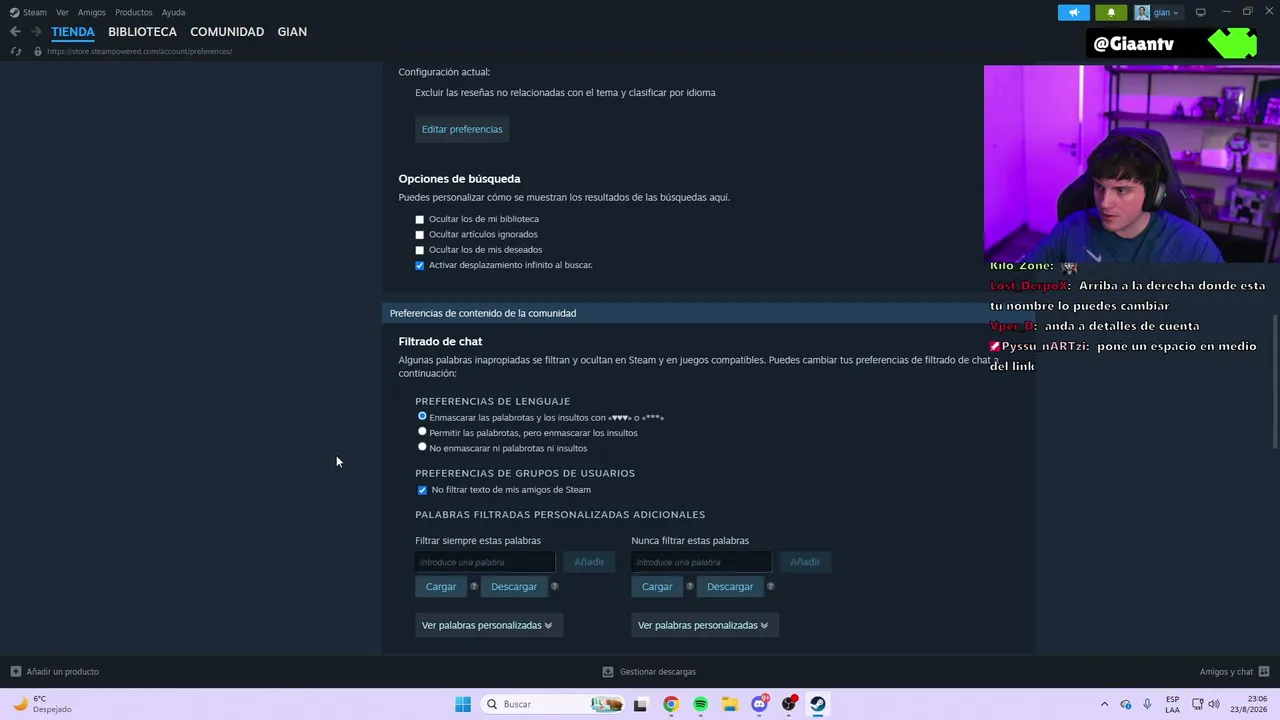Open the GIAN profile tab
Image resolution: width=1280 pixels, height=720 pixels.
tap(292, 32)
